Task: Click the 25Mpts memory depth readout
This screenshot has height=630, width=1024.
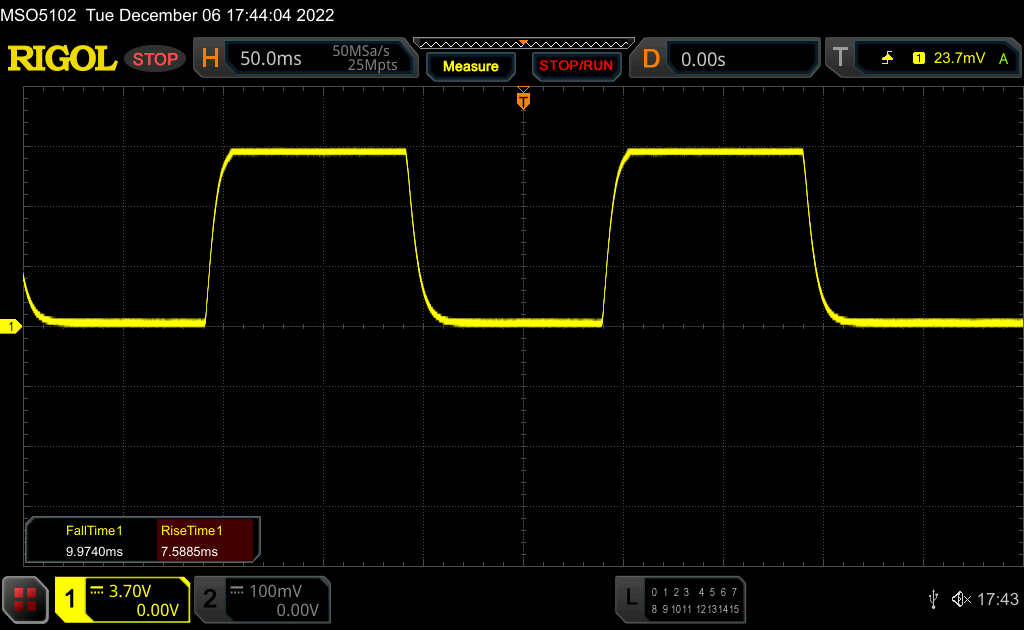Action: point(372,65)
